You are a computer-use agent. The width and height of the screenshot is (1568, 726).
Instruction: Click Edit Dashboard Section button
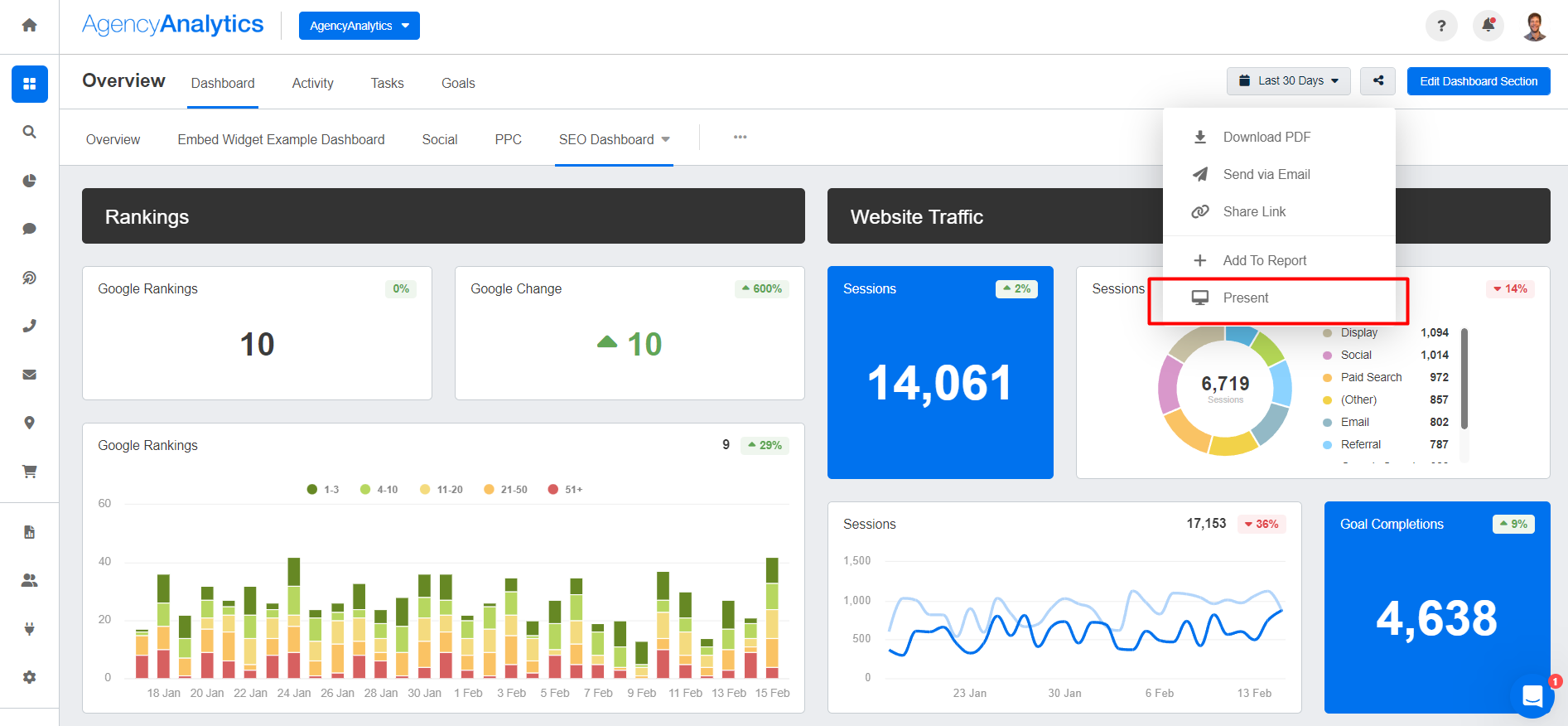point(1478,81)
